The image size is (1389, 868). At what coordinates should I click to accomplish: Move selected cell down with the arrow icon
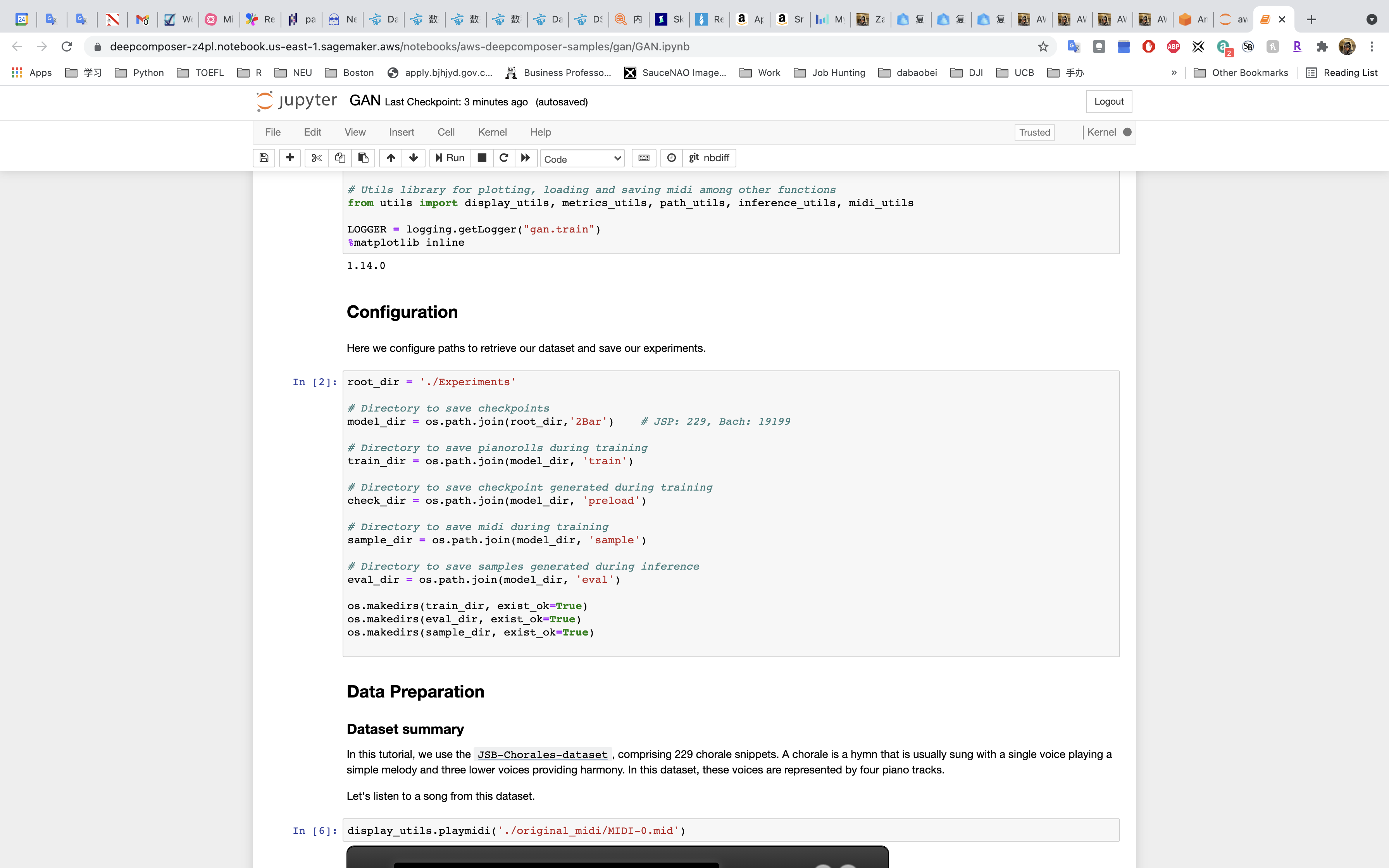pos(413,158)
